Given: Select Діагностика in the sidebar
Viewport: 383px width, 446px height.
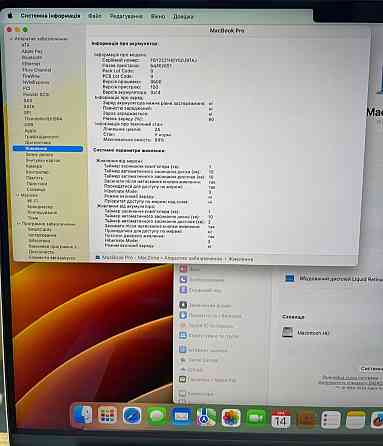Looking at the screenshot, I should point(38,142).
